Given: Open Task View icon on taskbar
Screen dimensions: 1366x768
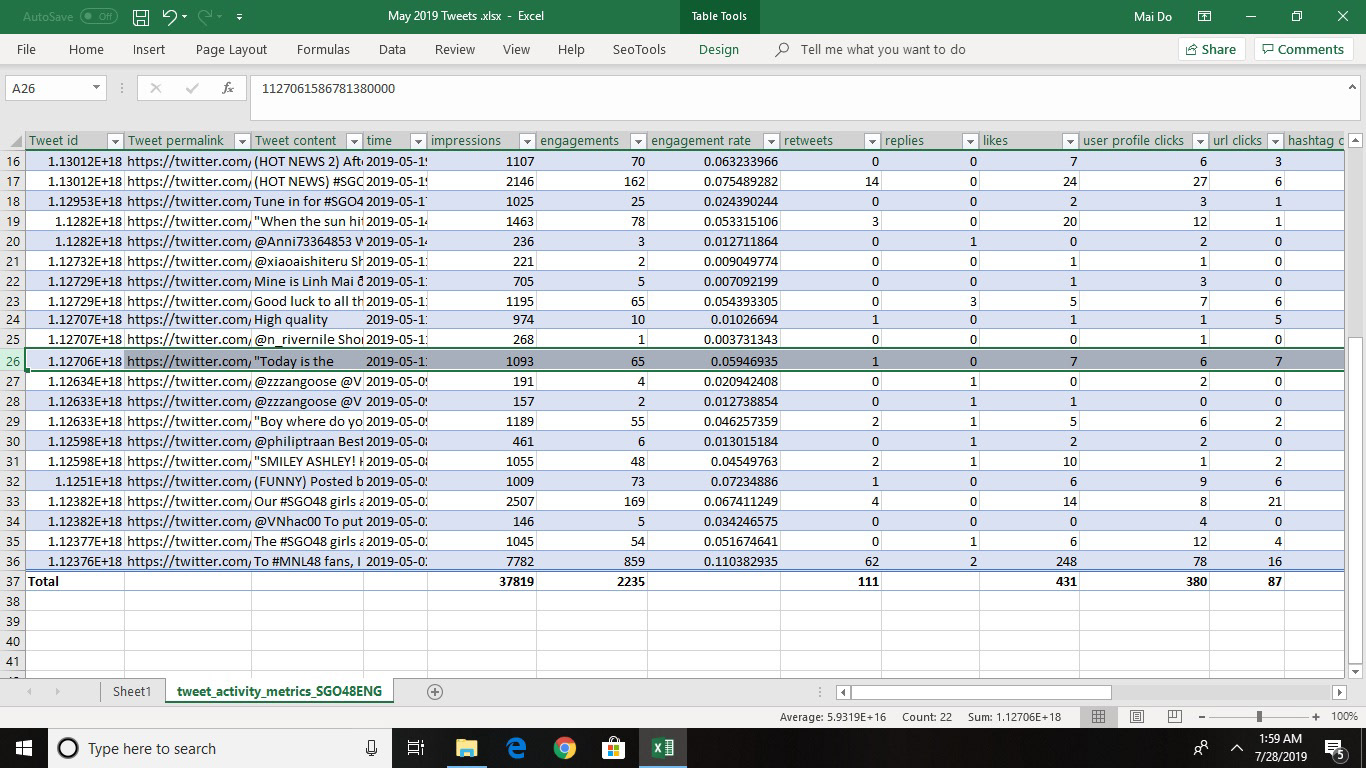Looking at the screenshot, I should [417, 748].
